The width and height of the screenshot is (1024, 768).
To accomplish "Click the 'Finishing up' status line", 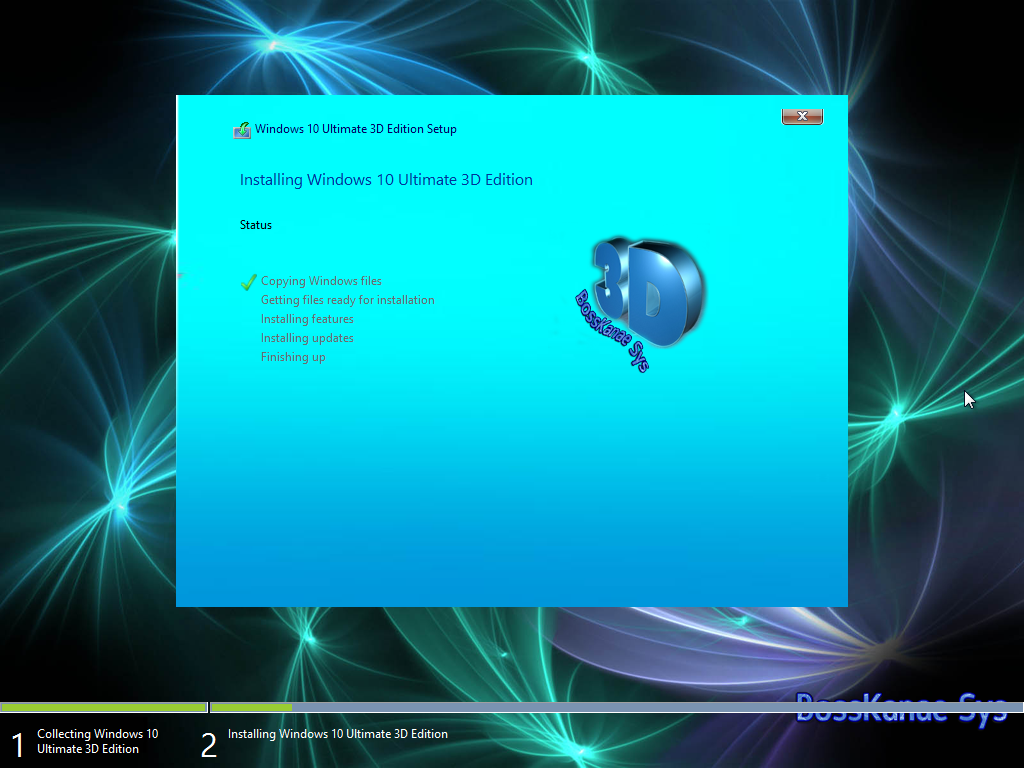I will coord(293,357).
